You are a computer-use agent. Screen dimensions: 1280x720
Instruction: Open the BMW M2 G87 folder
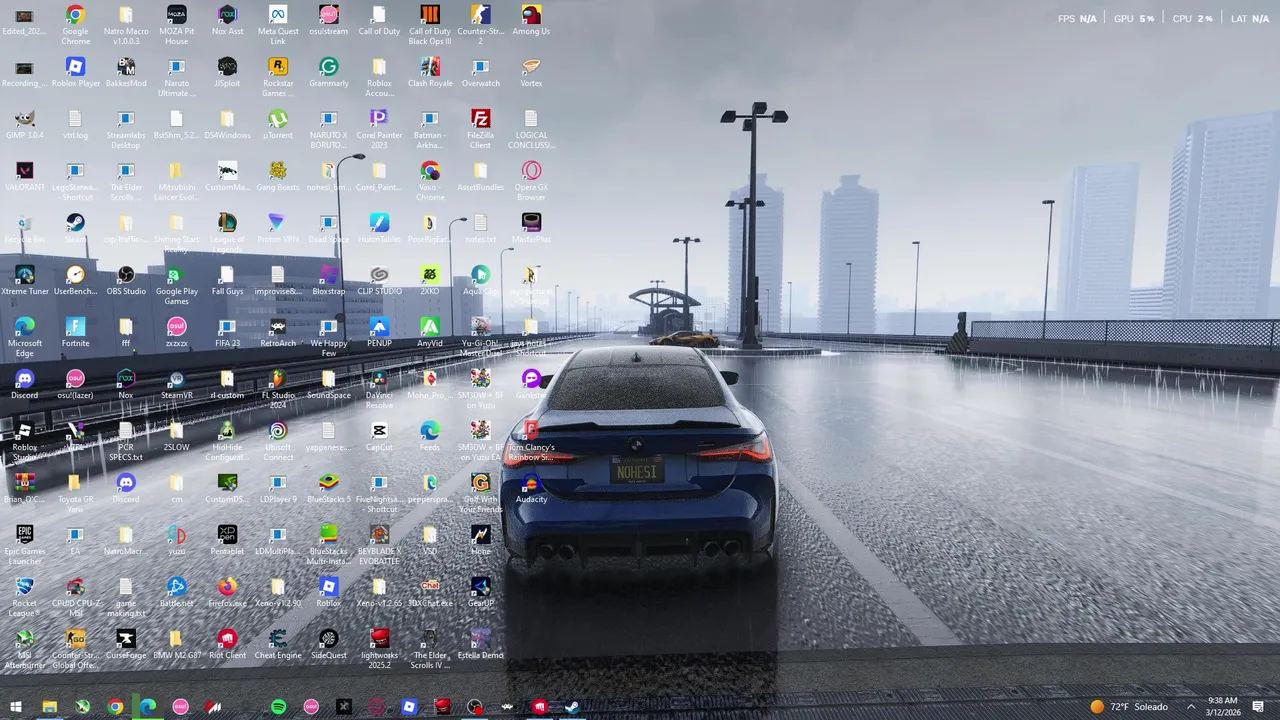[176, 644]
